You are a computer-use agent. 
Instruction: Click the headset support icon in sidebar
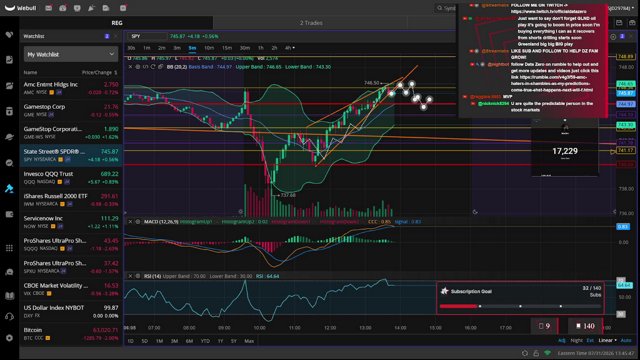[x=9, y=316]
